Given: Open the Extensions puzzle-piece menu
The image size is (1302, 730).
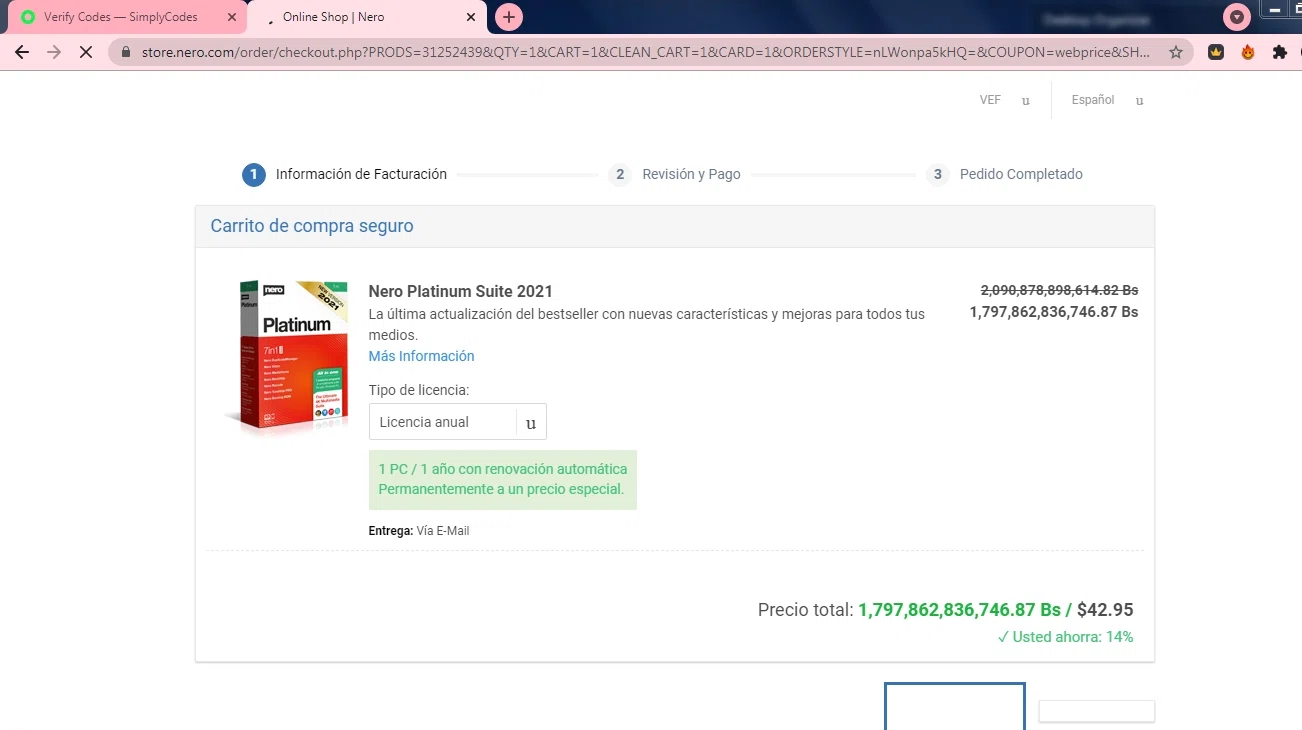Looking at the screenshot, I should point(1280,52).
